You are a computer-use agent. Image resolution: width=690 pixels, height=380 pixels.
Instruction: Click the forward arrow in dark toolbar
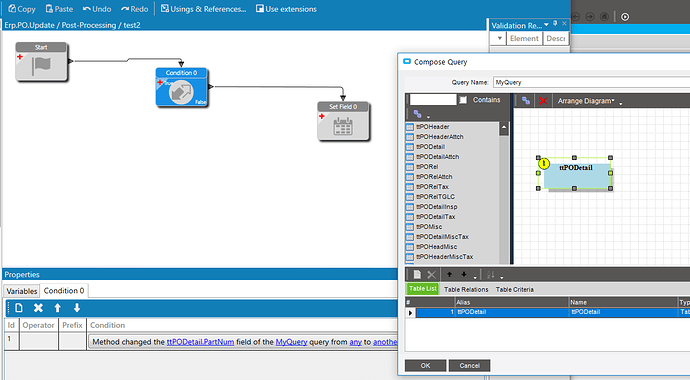point(590,17)
